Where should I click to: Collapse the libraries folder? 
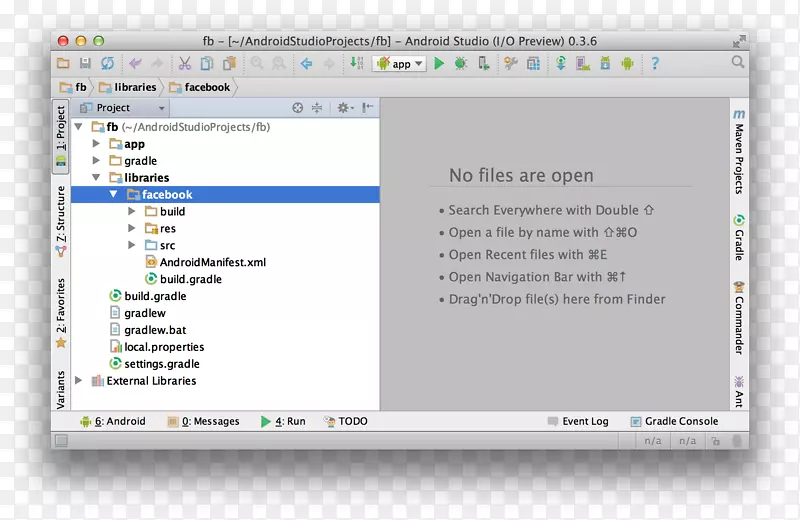click(96, 178)
